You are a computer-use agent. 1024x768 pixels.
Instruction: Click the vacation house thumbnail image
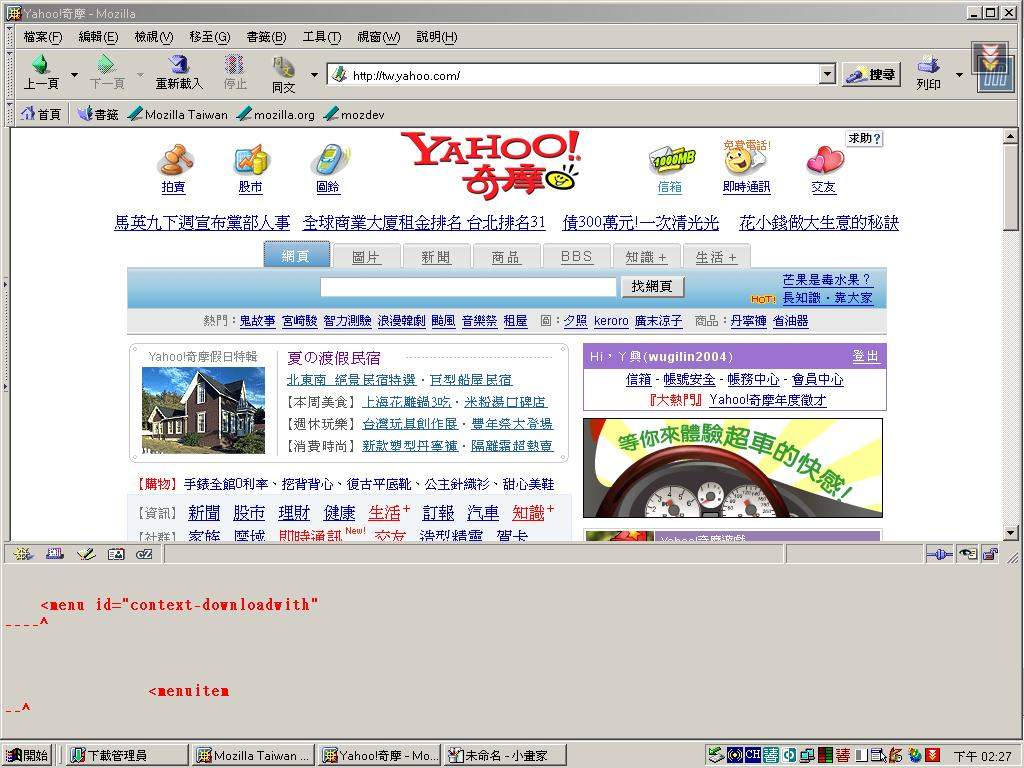[203, 410]
